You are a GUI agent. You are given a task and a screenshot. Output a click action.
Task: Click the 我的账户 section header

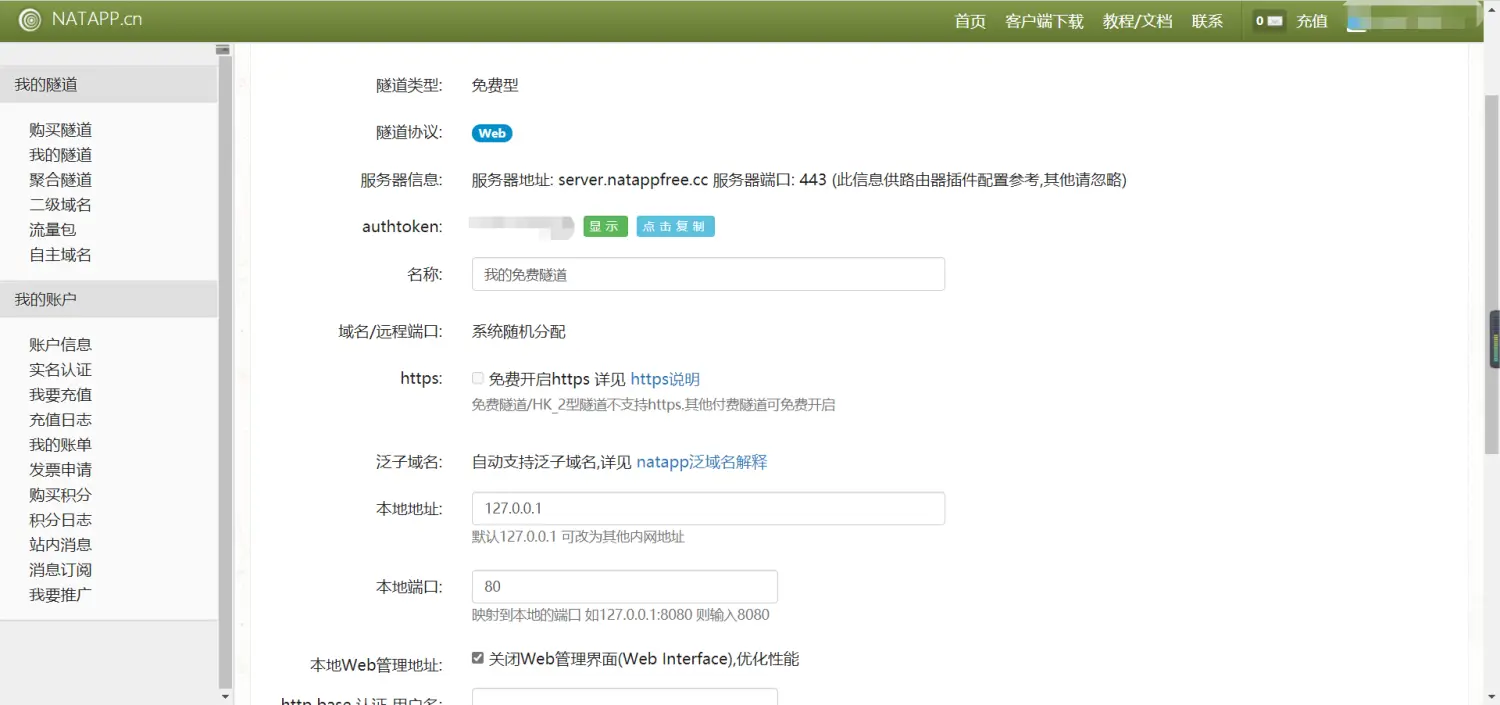(x=108, y=299)
